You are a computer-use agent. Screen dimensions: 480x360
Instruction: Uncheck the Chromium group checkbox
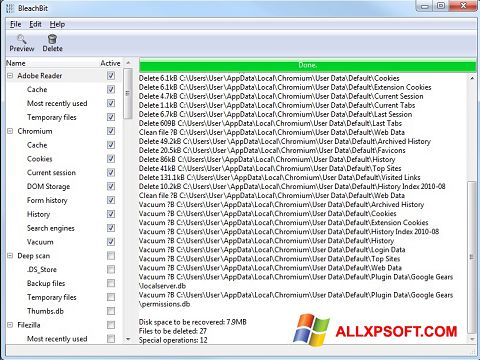pos(111,131)
